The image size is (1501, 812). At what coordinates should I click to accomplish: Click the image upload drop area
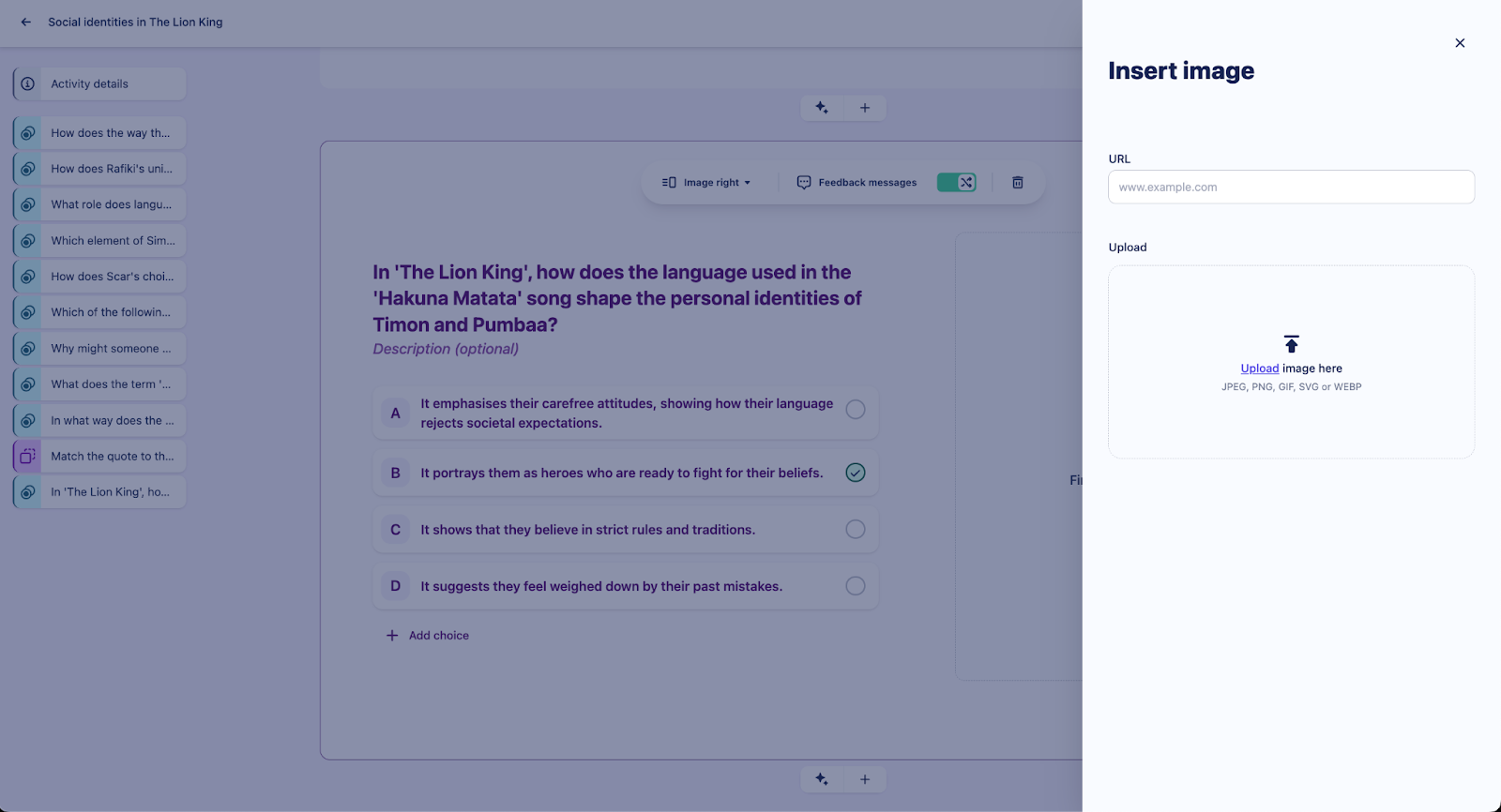[1291, 362]
